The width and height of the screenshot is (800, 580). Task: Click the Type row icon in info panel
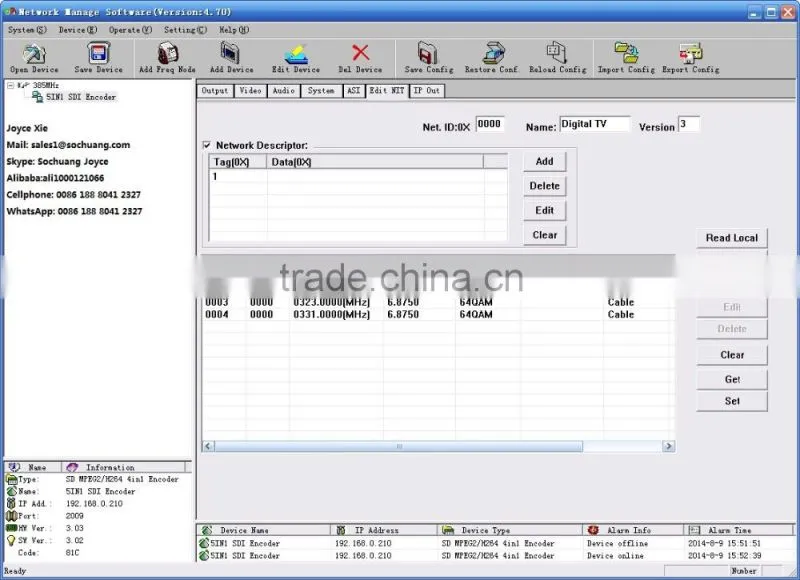coord(11,479)
